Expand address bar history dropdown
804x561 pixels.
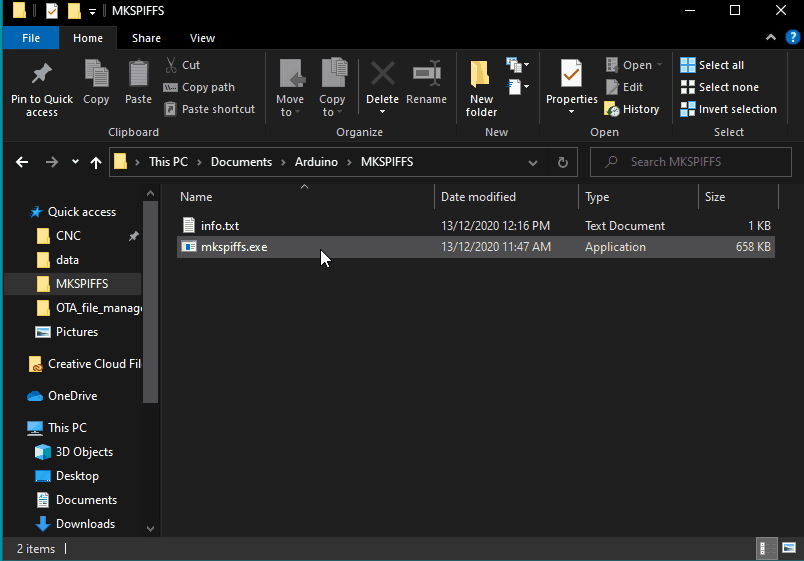pos(533,163)
